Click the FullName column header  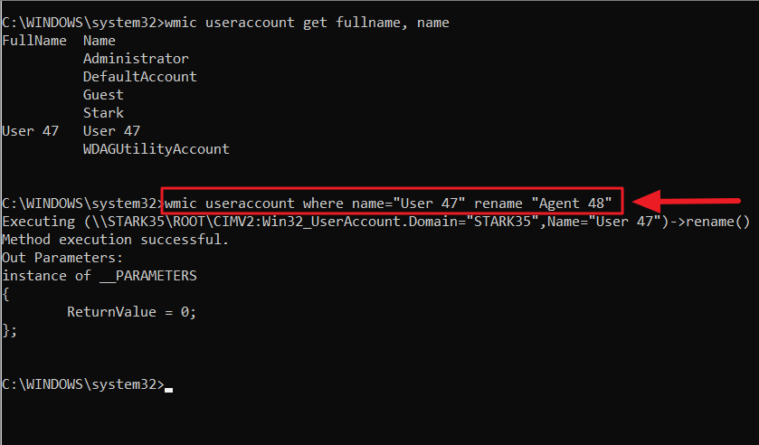click(34, 41)
